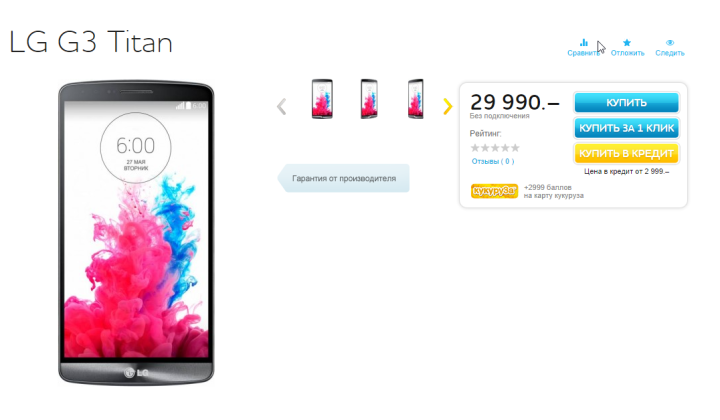
Task: Select the third phone thumbnail
Action: point(416,99)
